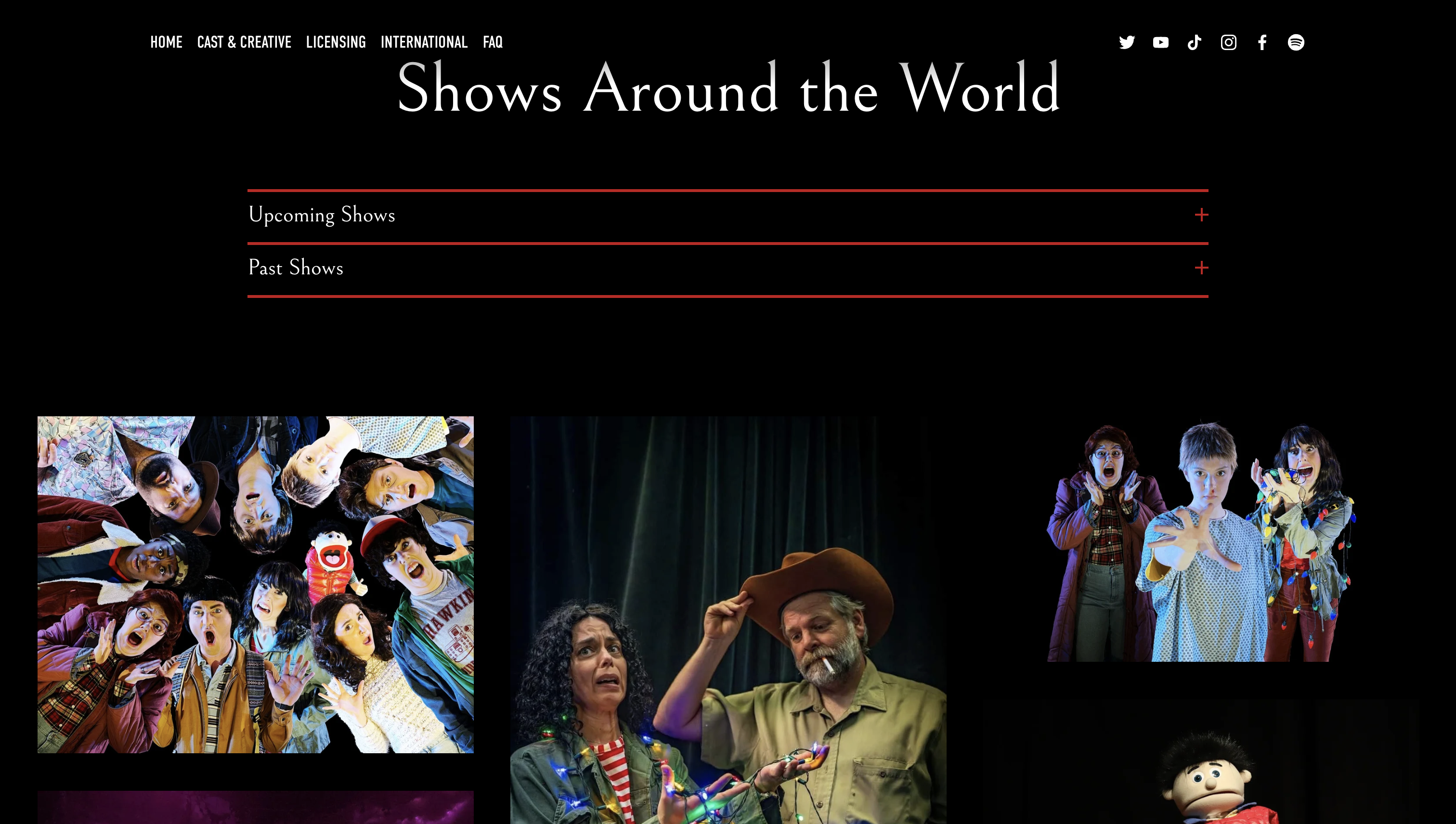The image size is (1456, 824).
Task: Expand Upcoming Shows with the plus icon
Action: pyautogui.click(x=1201, y=215)
